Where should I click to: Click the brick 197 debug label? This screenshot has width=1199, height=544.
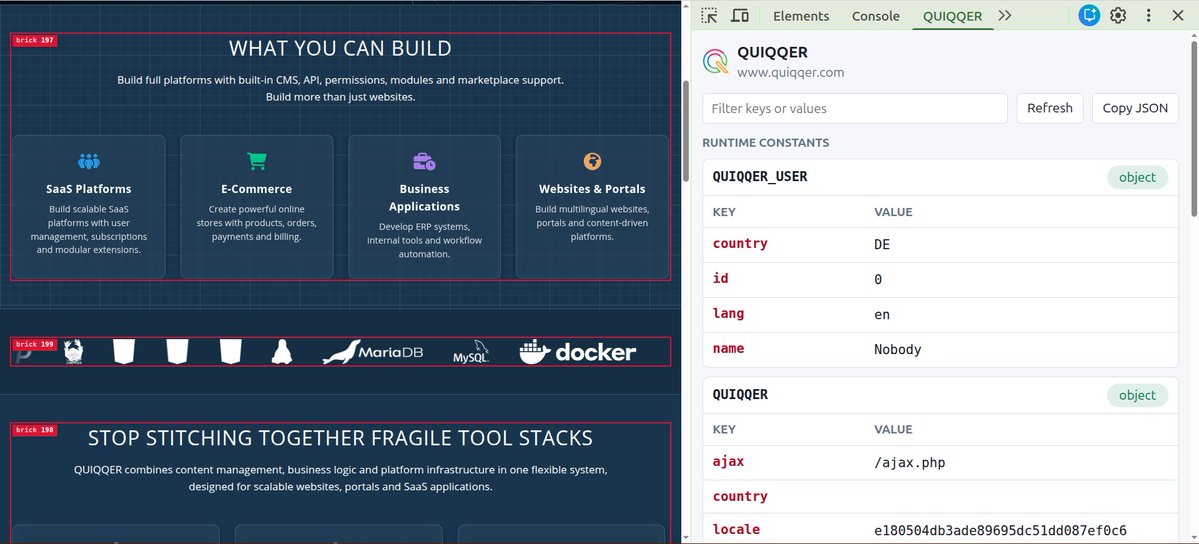pos(35,40)
